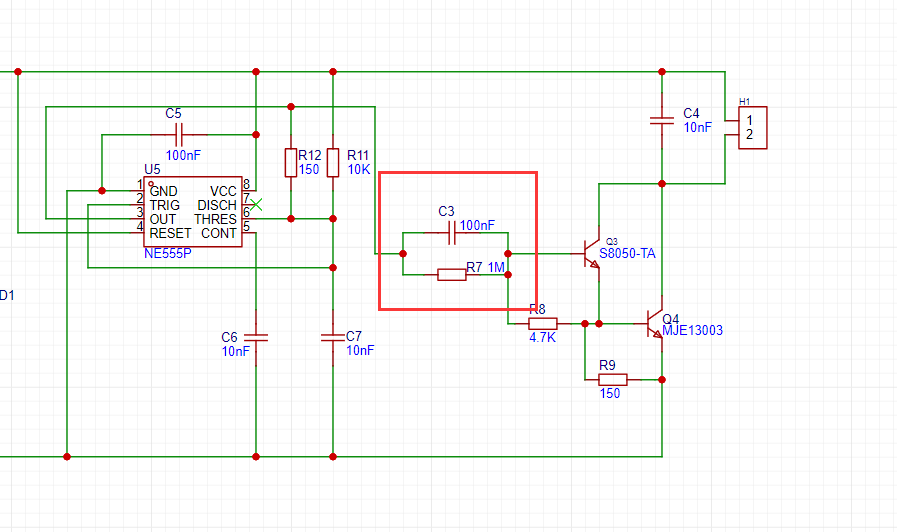Click the GND pin name on U5
This screenshot has height=532, width=897.
[x=164, y=191]
